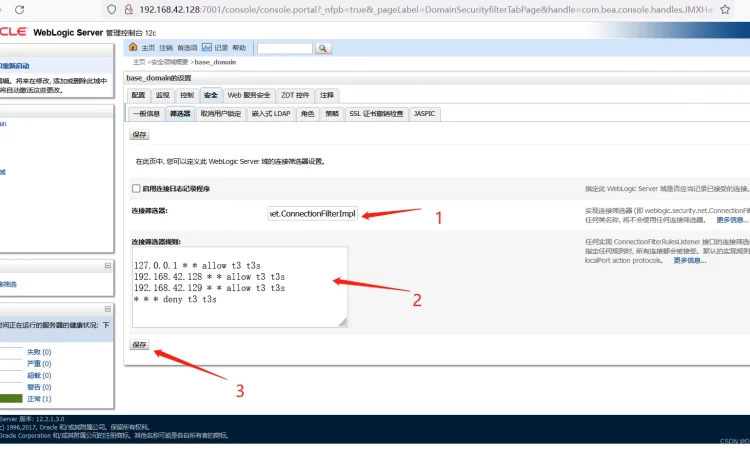Screen dimensions: 750x450
Task: Switch to the 嵌入式 LDAP subtab
Action: (x=271, y=114)
